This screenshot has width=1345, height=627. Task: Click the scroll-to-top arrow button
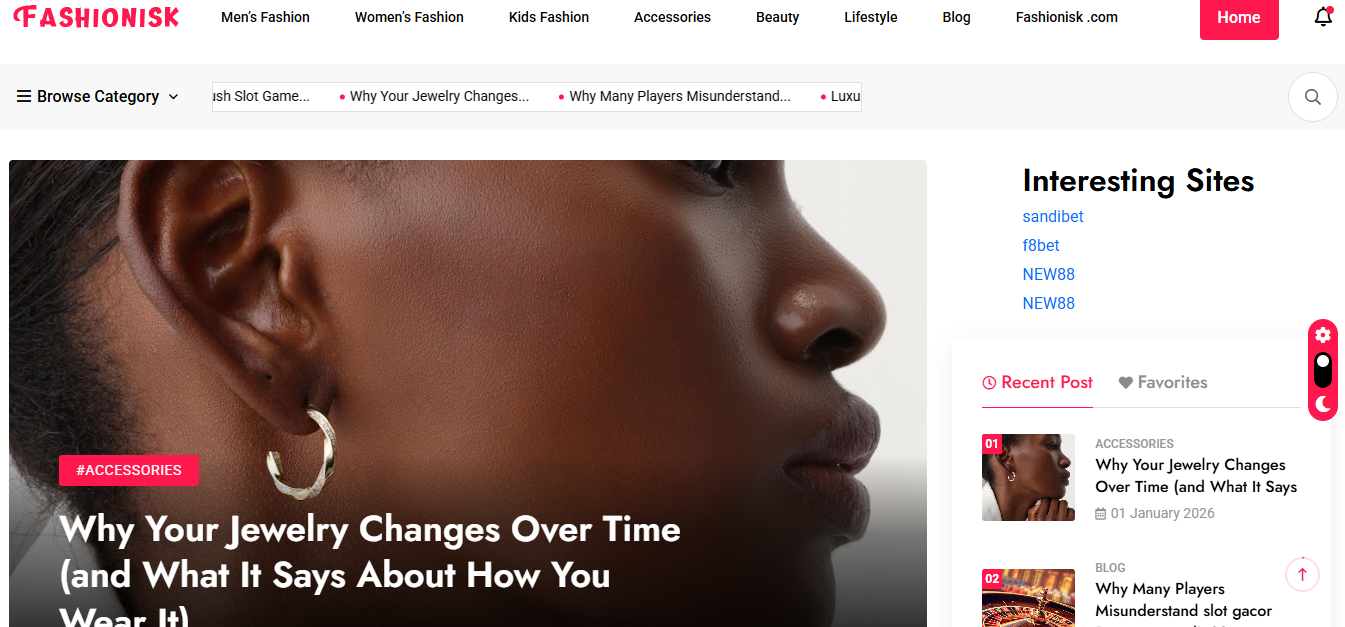tap(1302, 574)
